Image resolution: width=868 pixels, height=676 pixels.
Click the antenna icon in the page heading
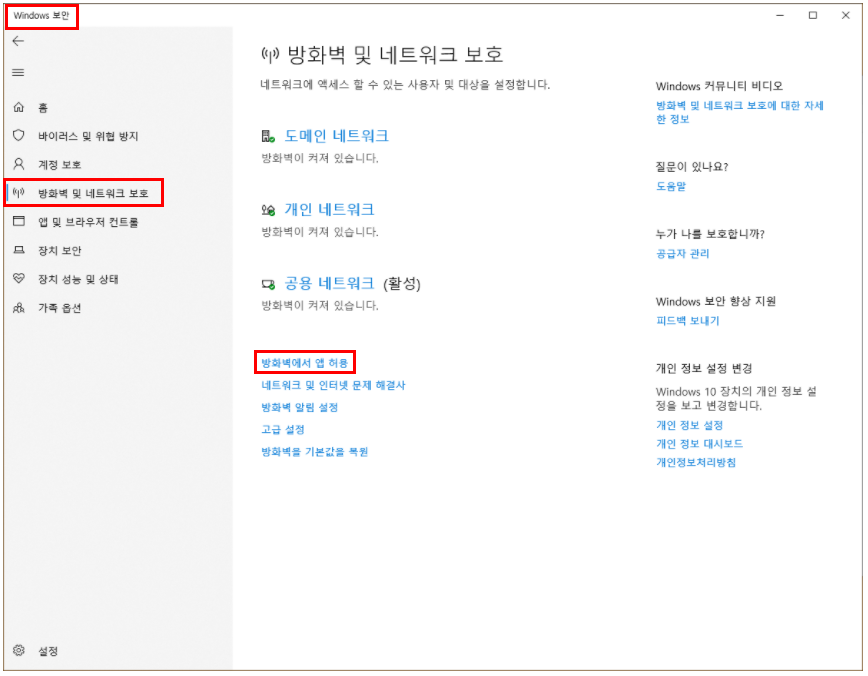click(270, 55)
